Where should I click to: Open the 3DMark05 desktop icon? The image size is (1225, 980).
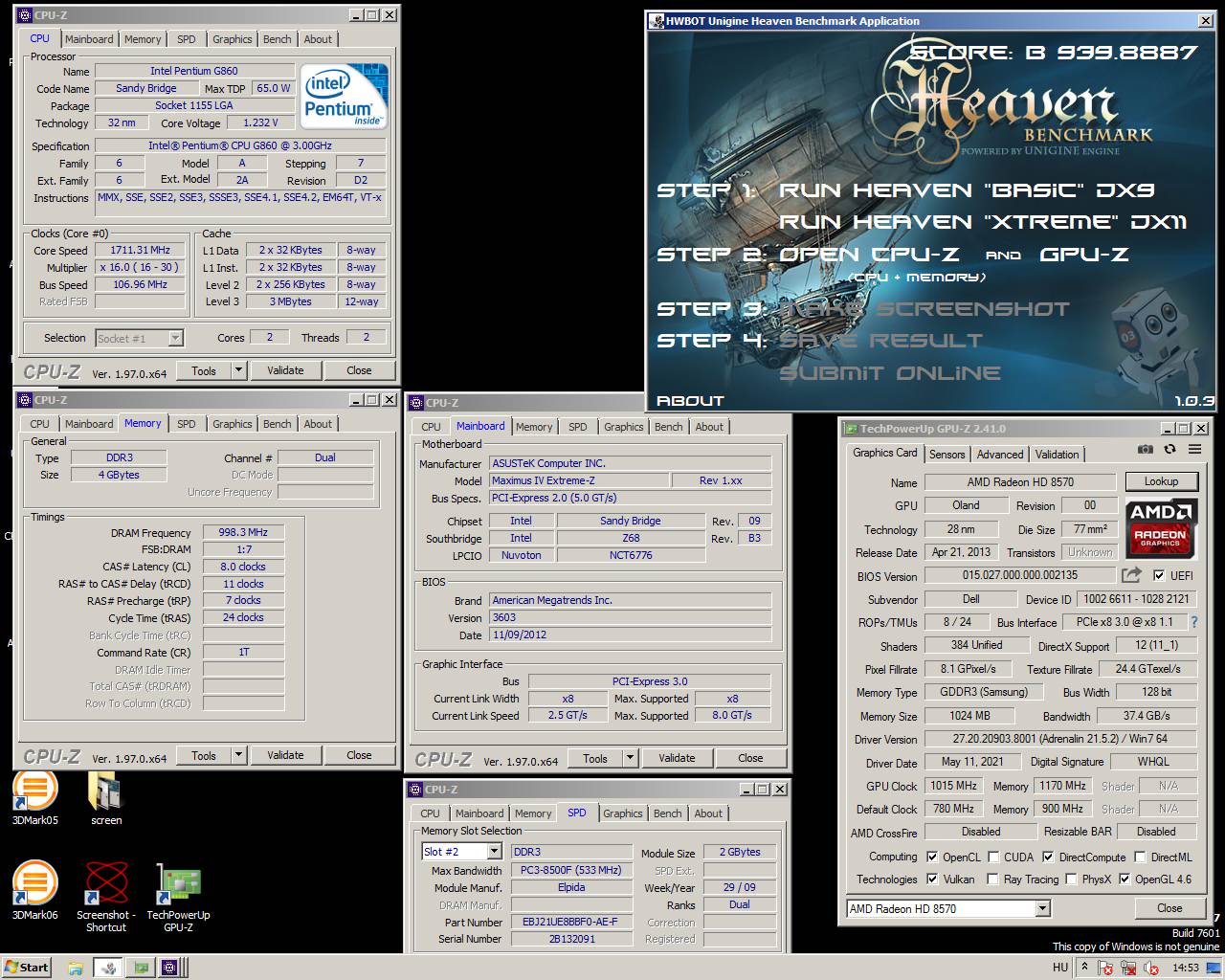pyautogui.click(x=34, y=798)
